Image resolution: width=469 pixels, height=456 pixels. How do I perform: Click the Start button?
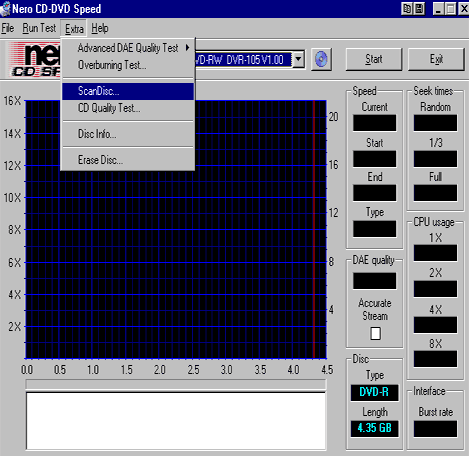pyautogui.click(x=374, y=59)
